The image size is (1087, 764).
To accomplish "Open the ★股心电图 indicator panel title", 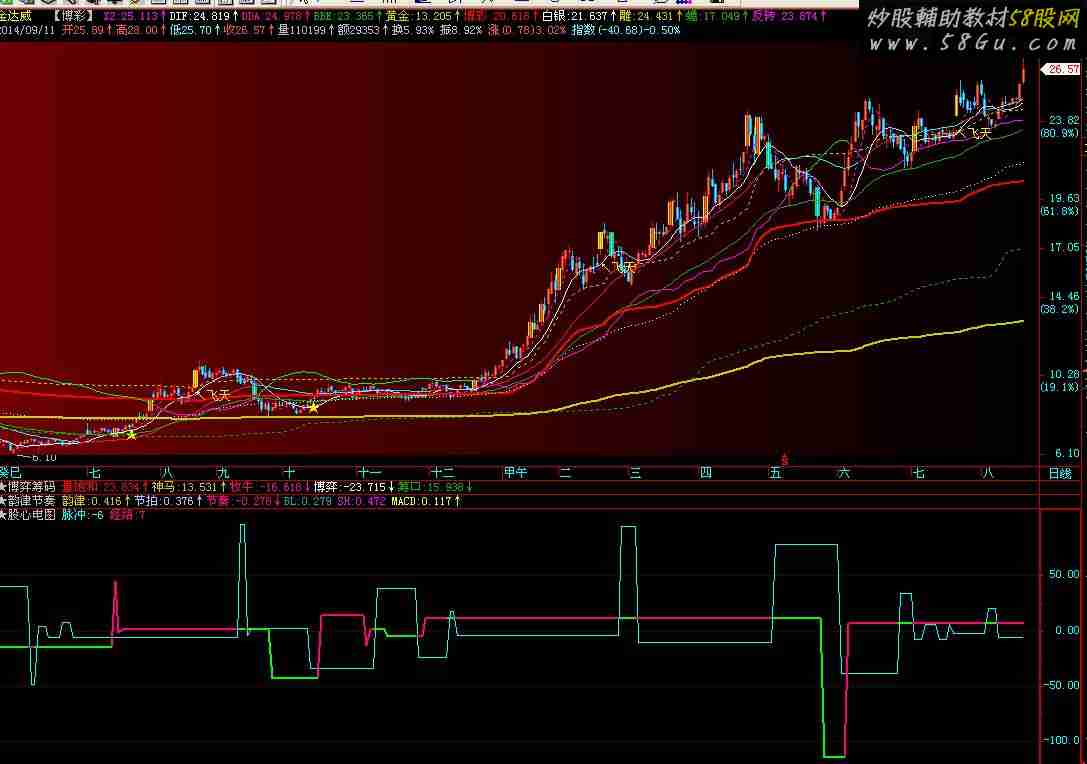I will click(28, 514).
